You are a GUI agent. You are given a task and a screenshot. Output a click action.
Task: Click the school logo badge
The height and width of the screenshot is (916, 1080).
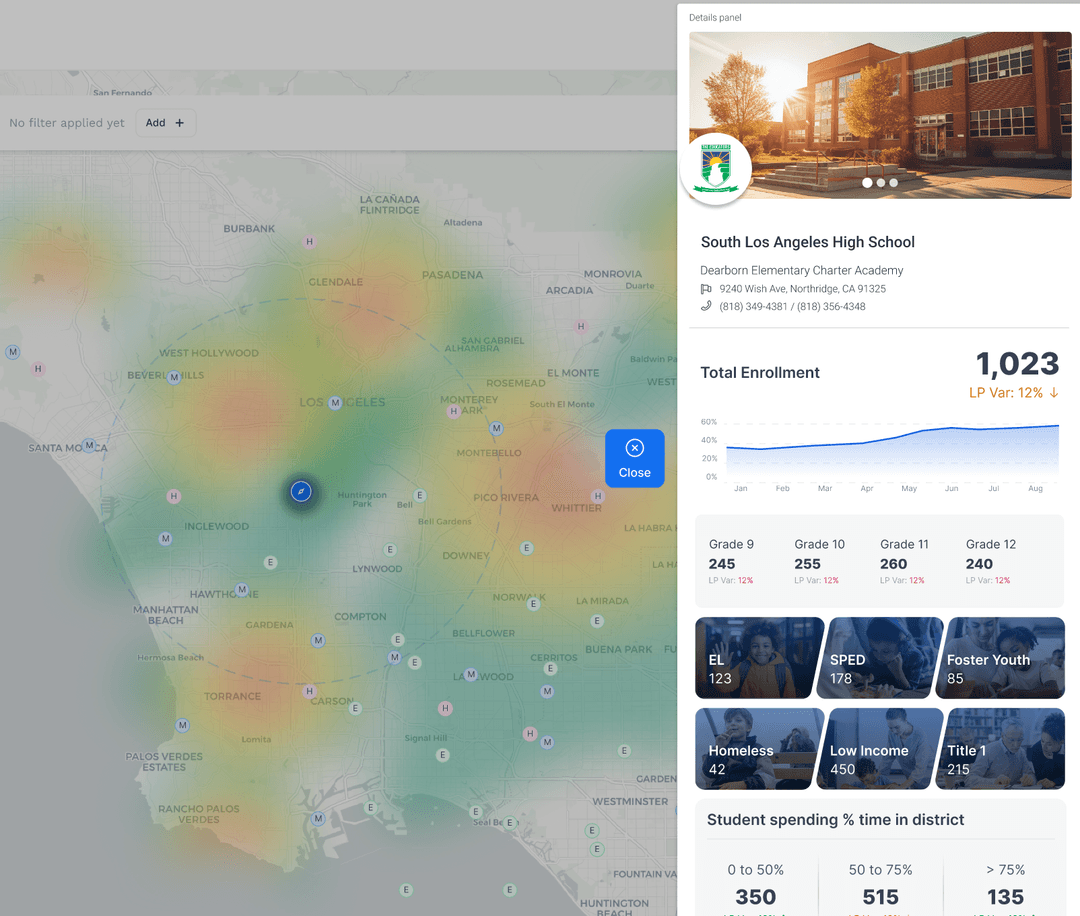[x=716, y=169]
